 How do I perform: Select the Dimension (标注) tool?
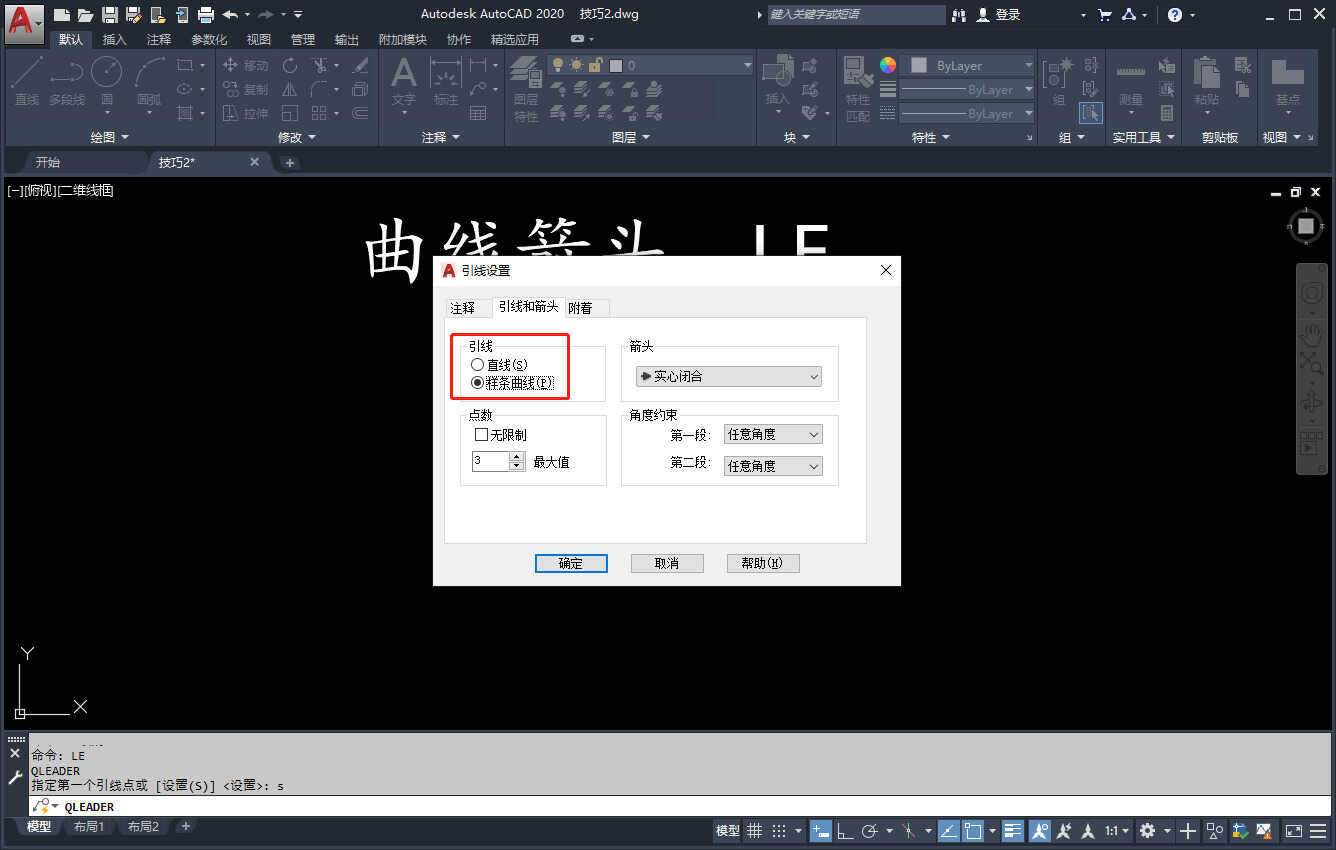coord(445,80)
